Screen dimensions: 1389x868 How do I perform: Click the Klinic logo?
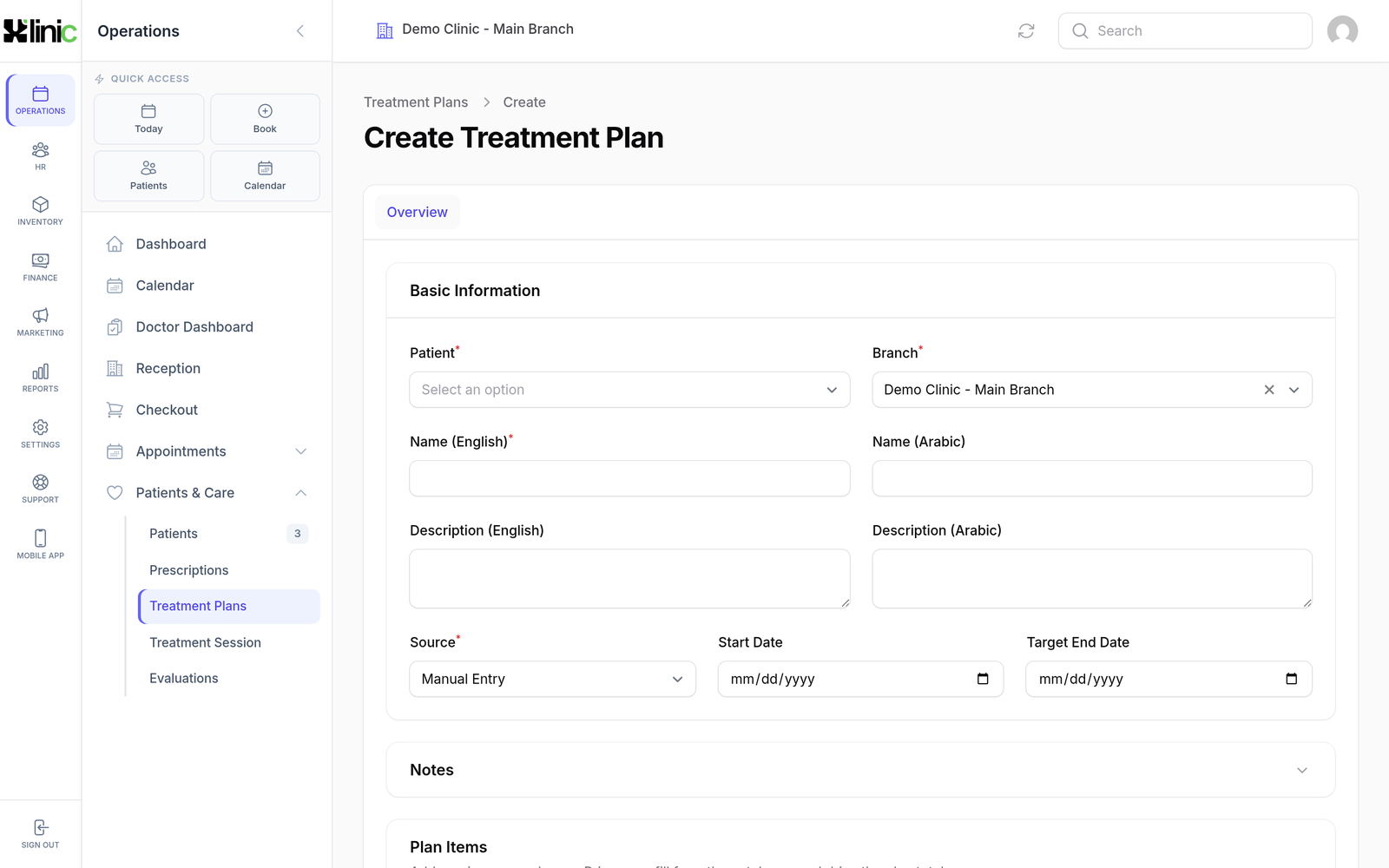pyautogui.click(x=41, y=31)
